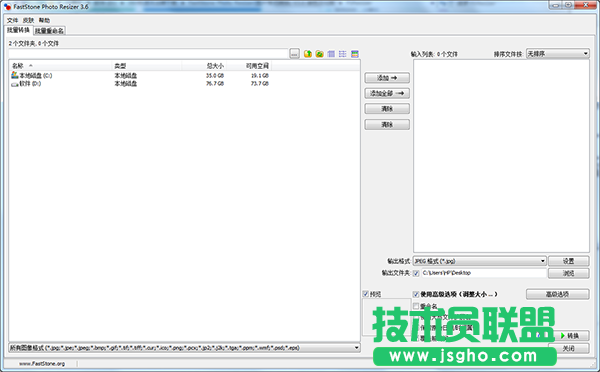The width and height of the screenshot is (600, 372).
Task: Expand the image format filter dropdown
Action: click(184, 348)
